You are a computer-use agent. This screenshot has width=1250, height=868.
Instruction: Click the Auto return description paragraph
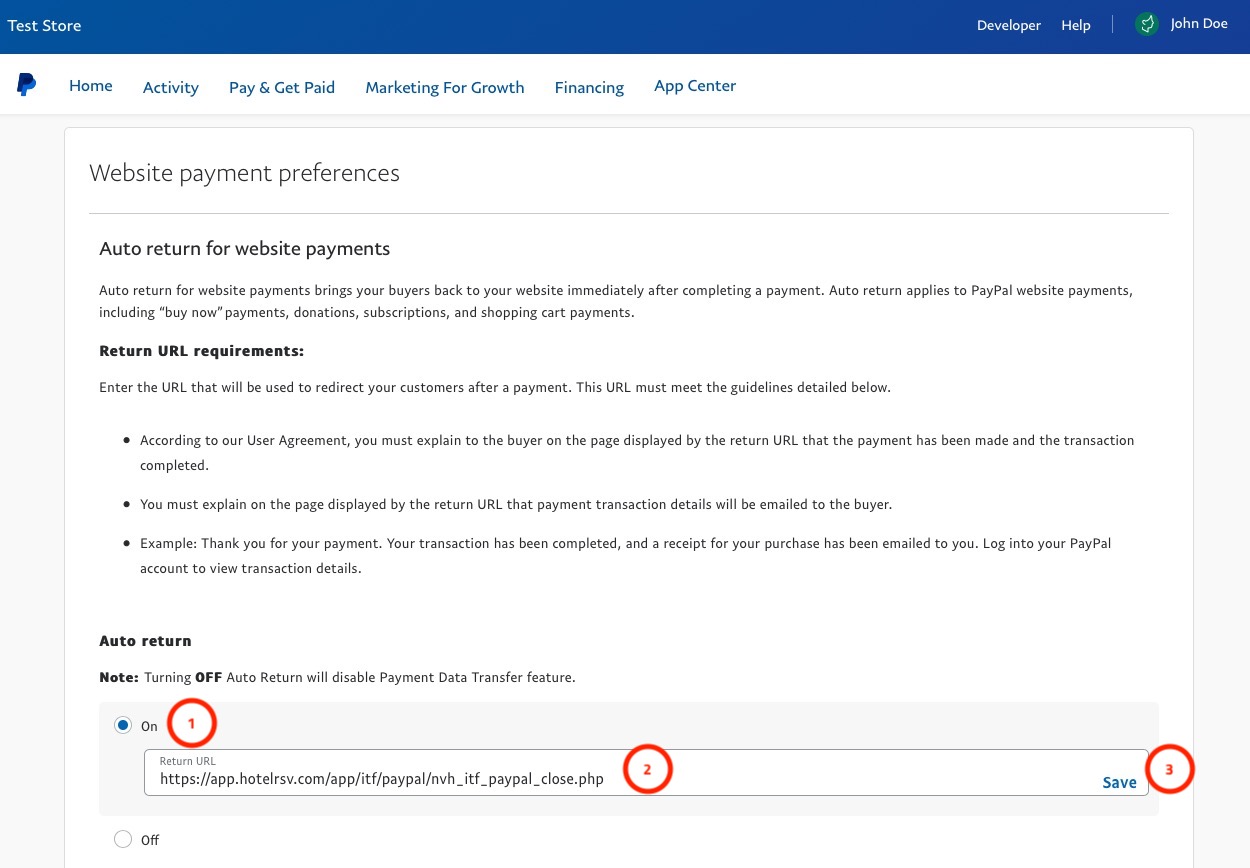tap(616, 301)
